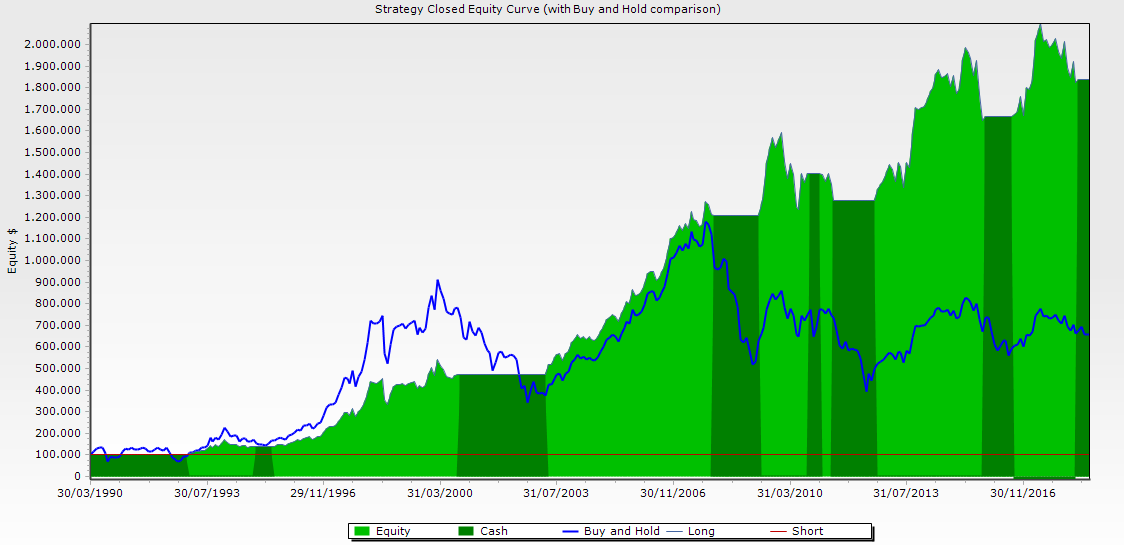
Task: Select the 31/03/2000 date on x-axis
Action: pos(441,492)
